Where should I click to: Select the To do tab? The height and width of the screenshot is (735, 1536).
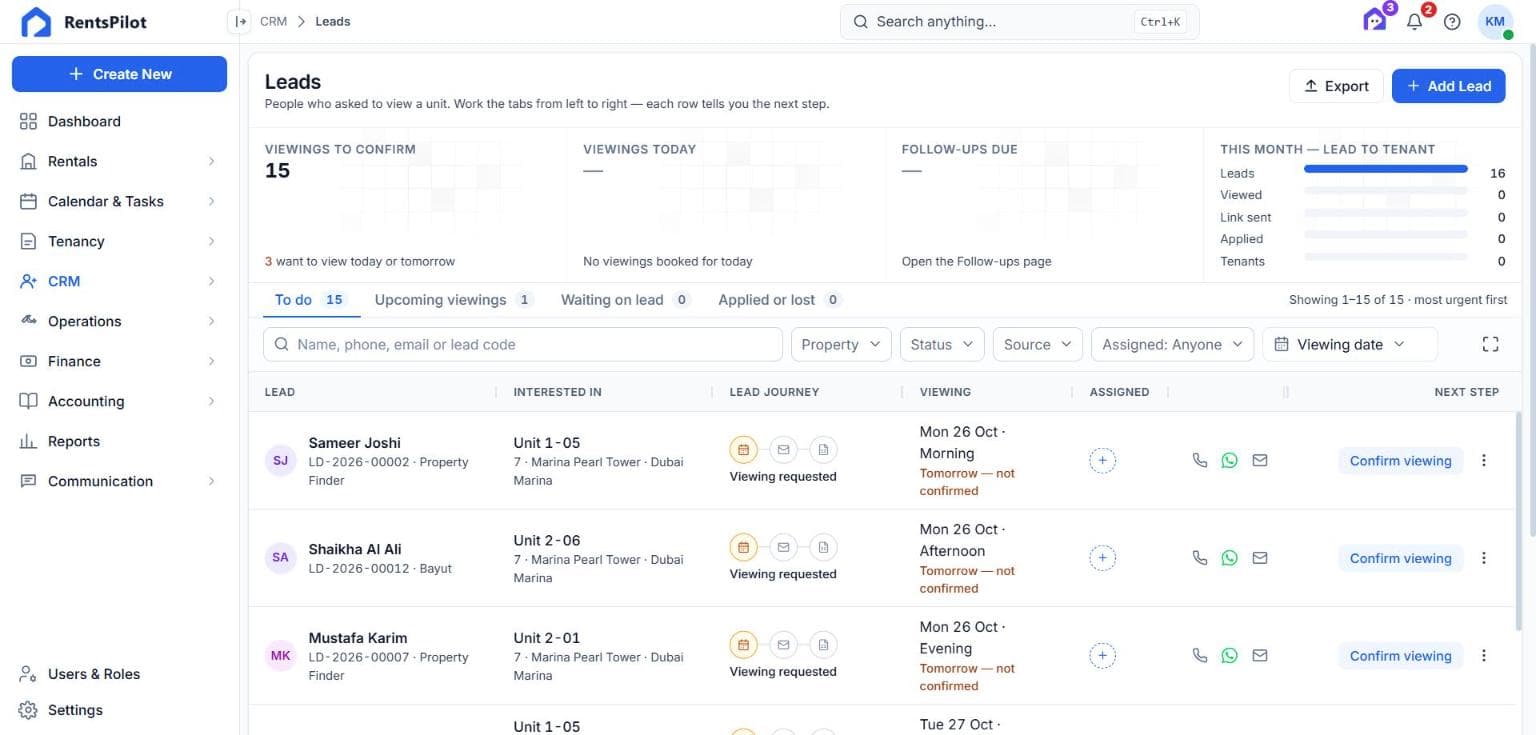coord(310,300)
